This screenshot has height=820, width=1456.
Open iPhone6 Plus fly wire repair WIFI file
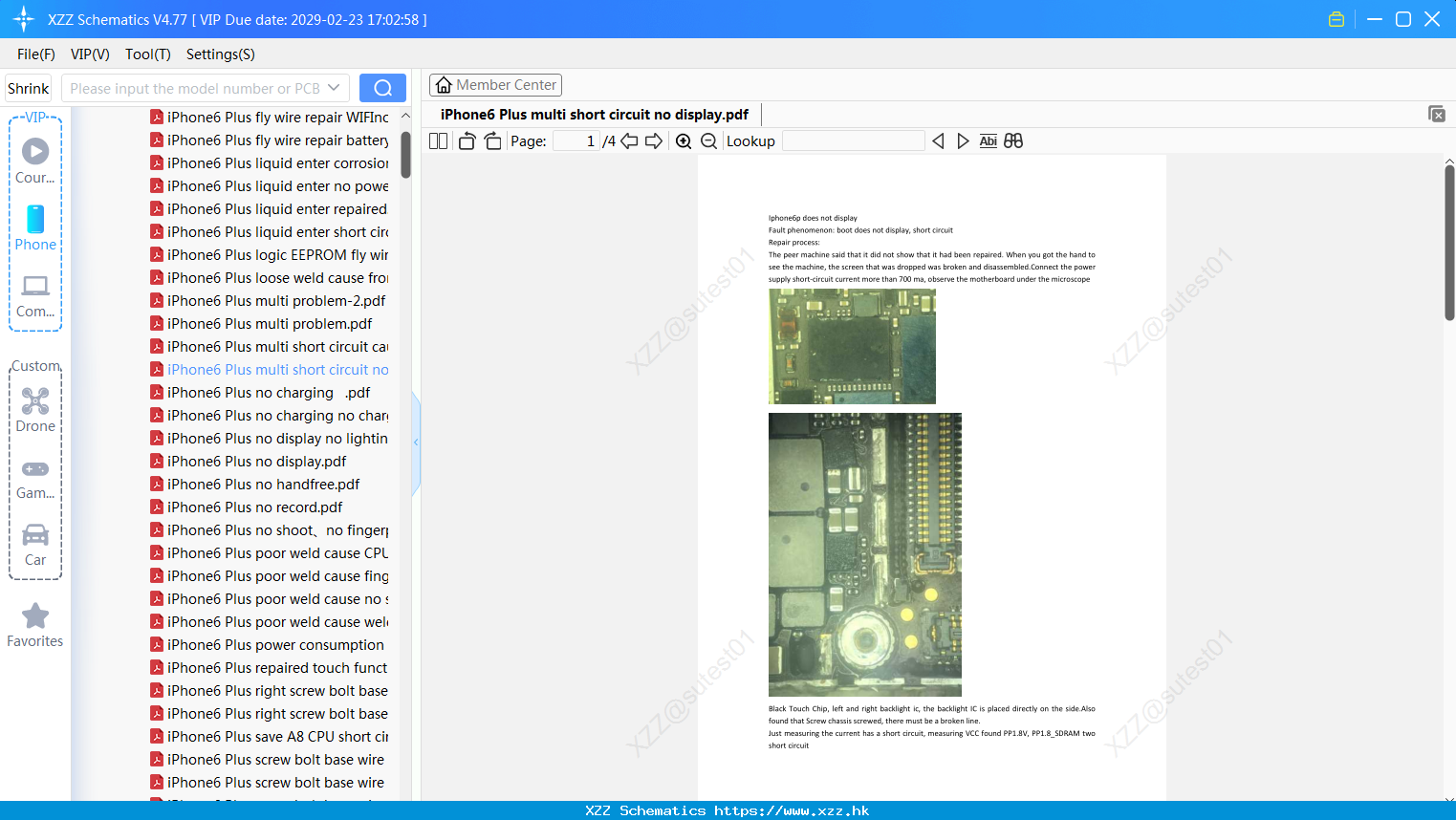point(270,118)
